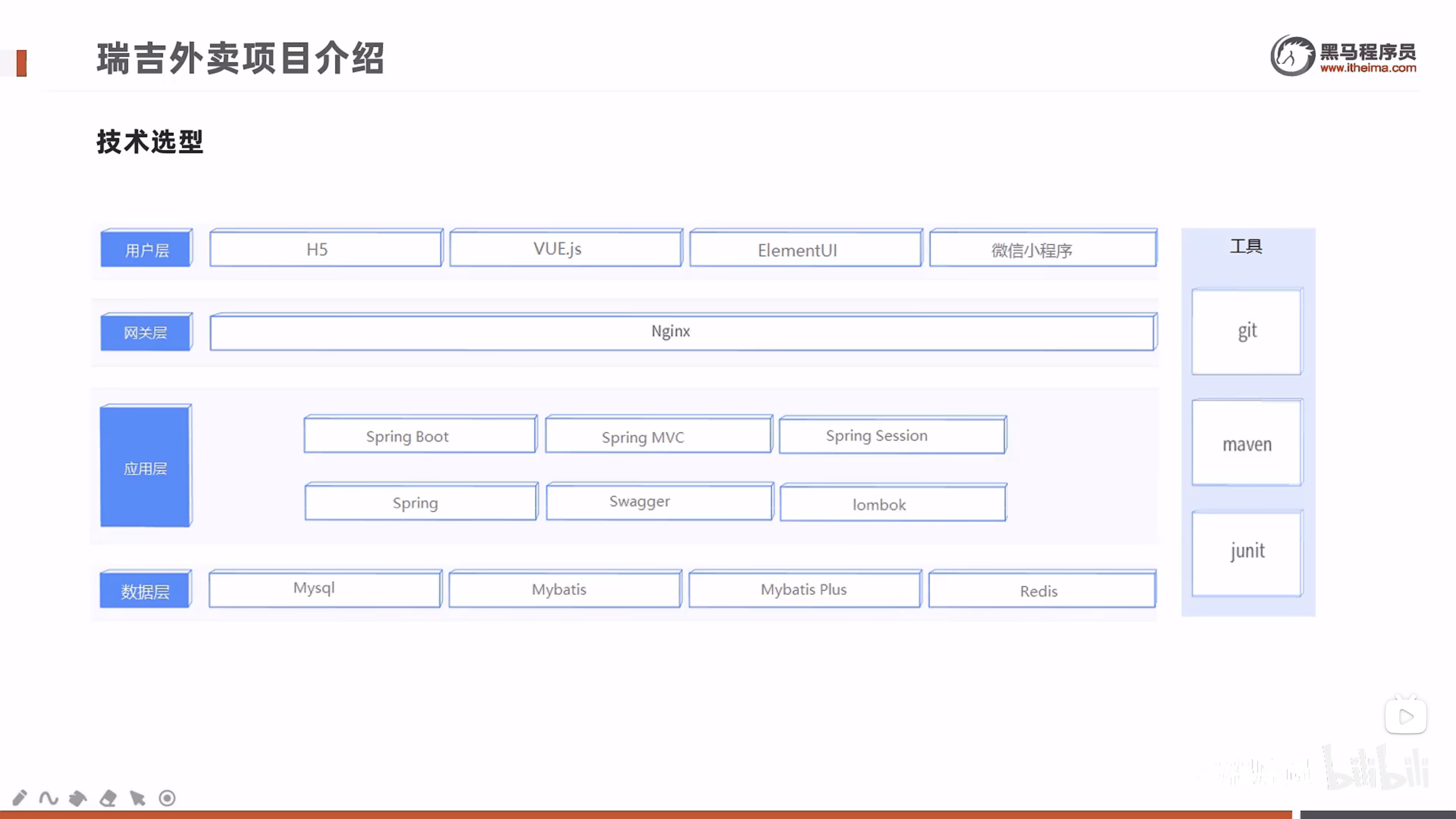Click the maven tool box

pyautogui.click(x=1247, y=444)
